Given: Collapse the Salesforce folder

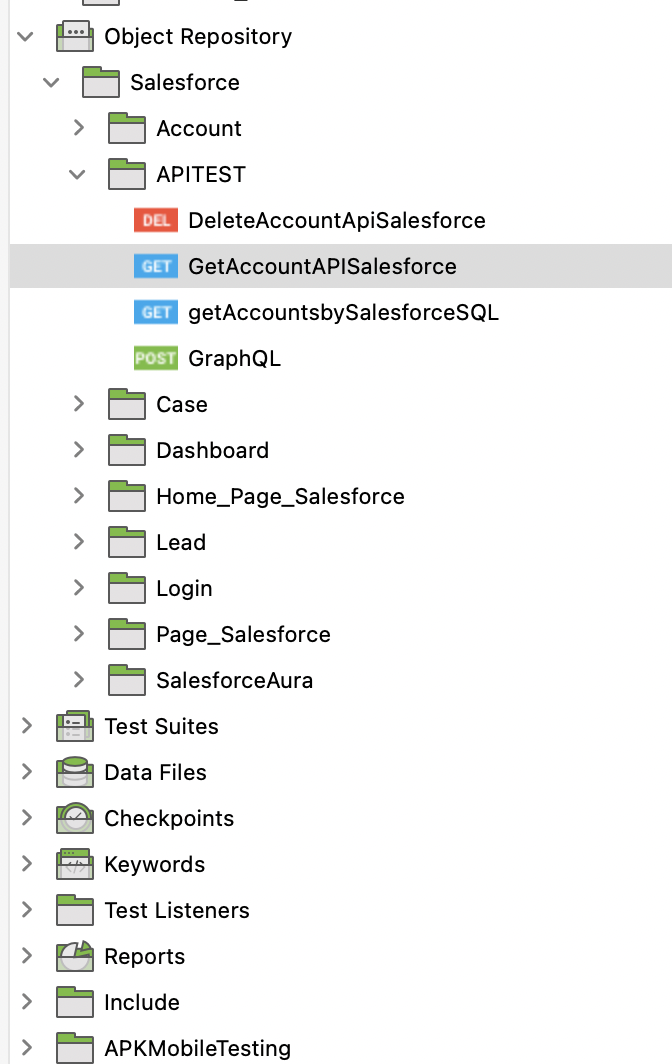Looking at the screenshot, I should tap(52, 82).
